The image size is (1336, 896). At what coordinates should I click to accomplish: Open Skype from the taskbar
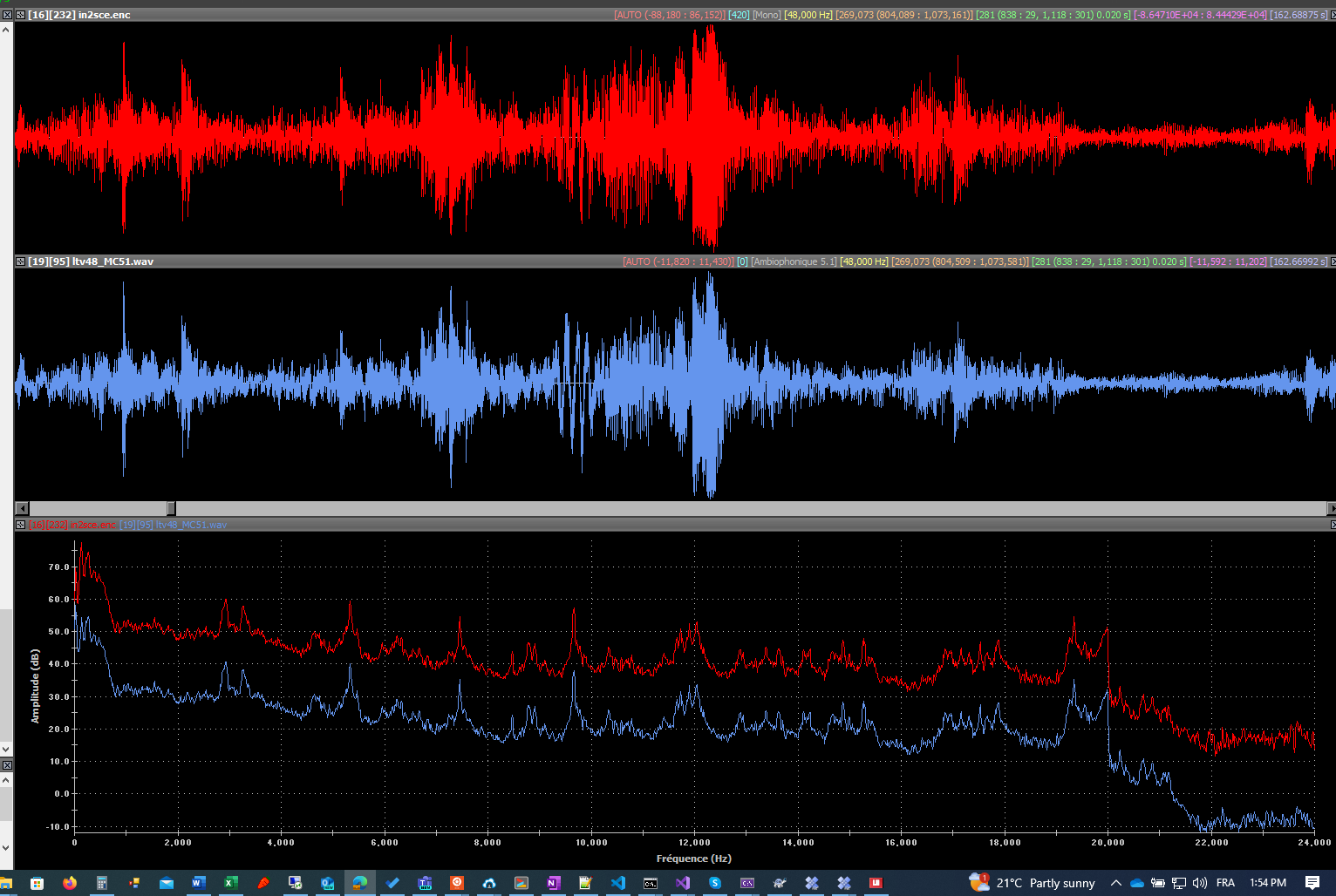pyautogui.click(x=715, y=883)
